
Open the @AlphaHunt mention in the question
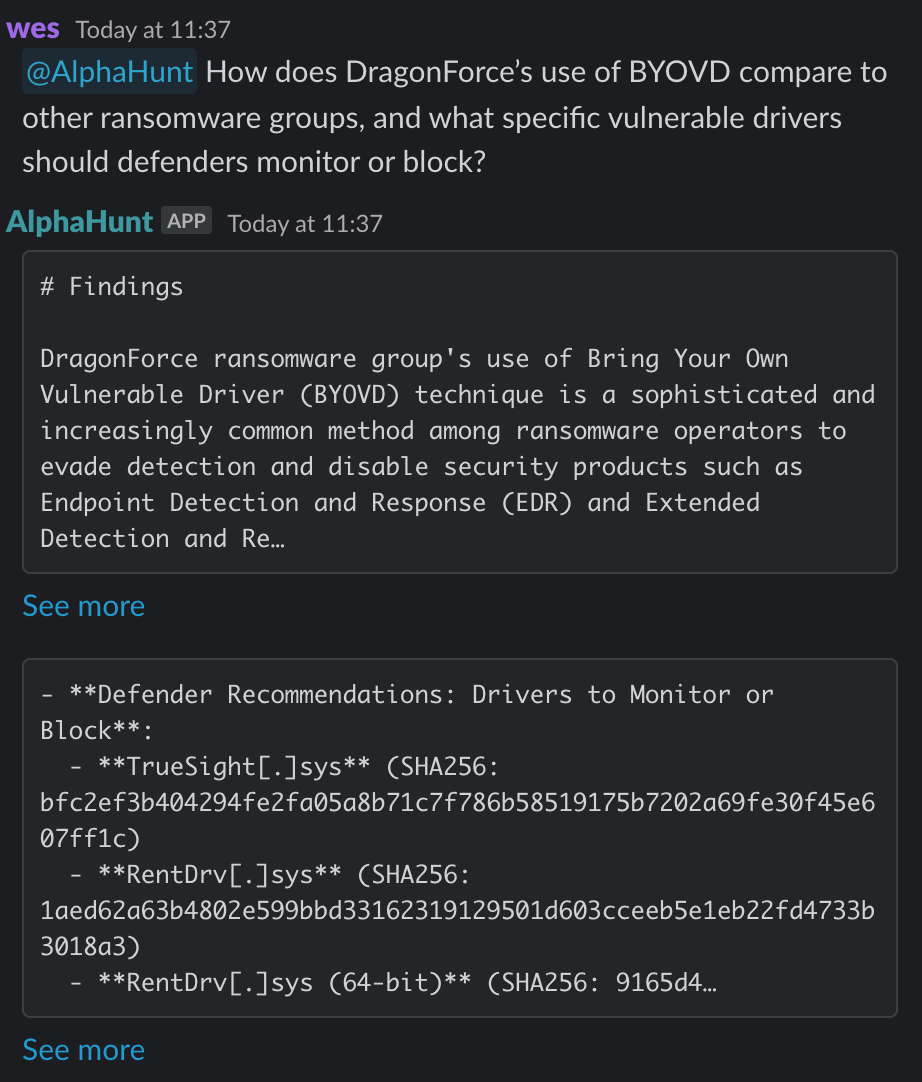tap(110, 72)
